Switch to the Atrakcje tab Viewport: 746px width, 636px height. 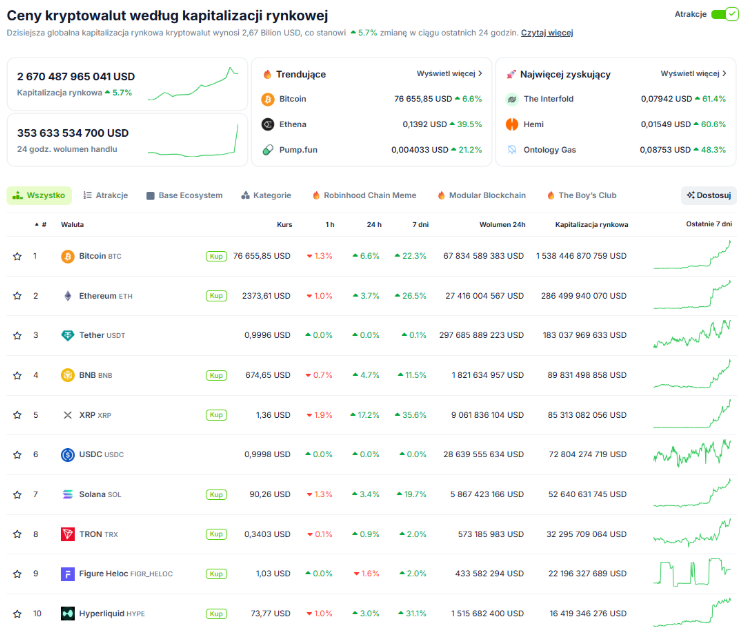[106, 196]
